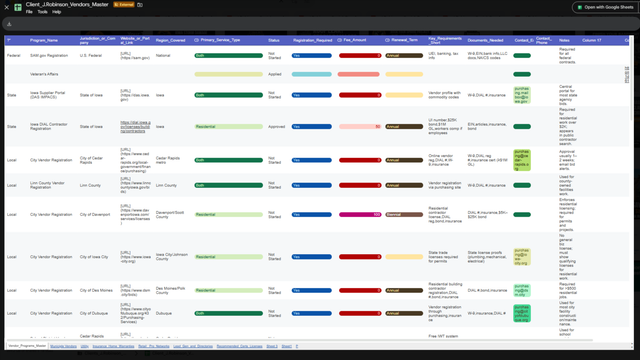The height and width of the screenshot is (360, 640).
Task: Select the Dubuque region covered cell
Action: point(164,313)
